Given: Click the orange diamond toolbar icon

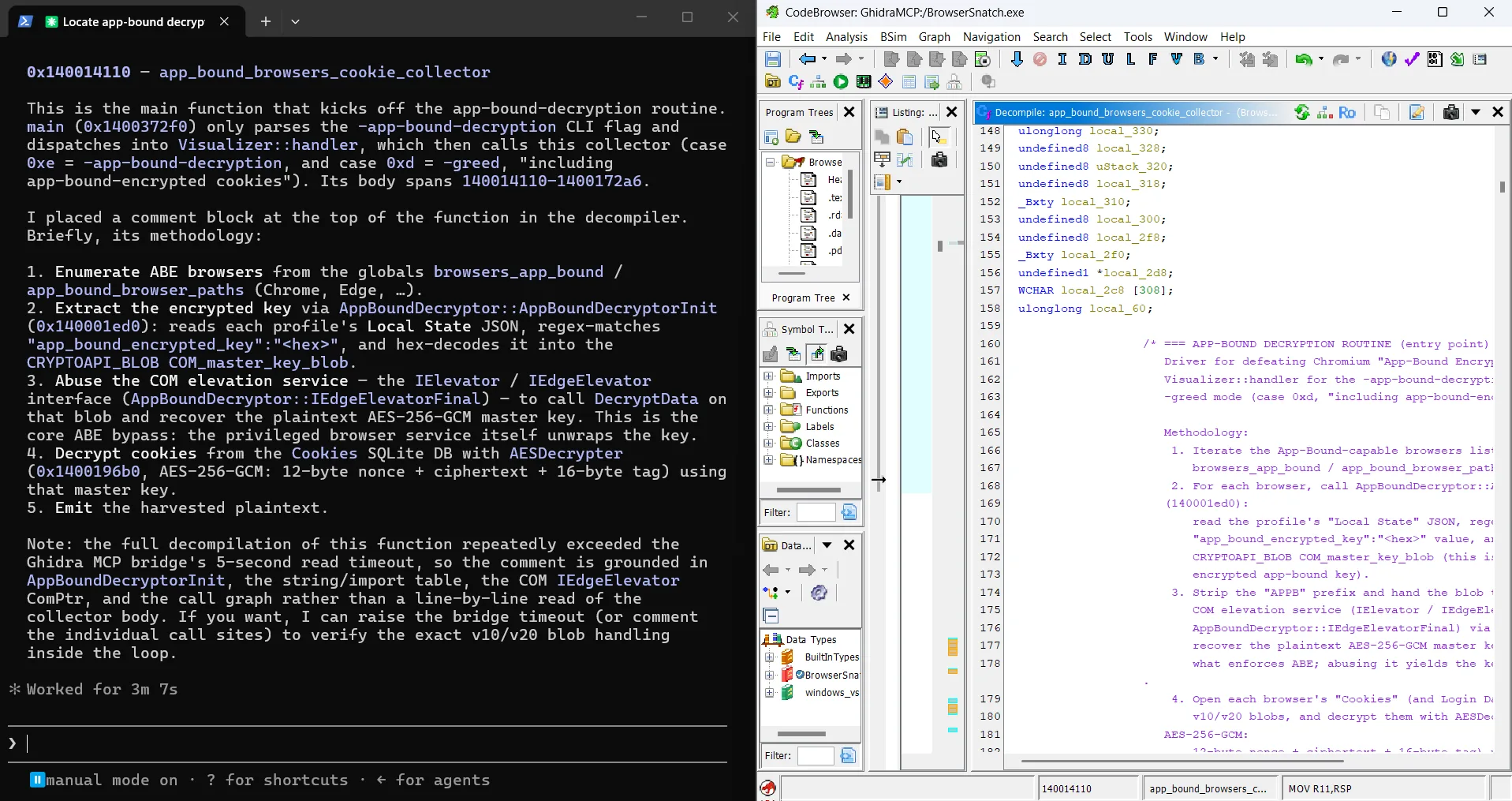Looking at the screenshot, I should click(886, 82).
